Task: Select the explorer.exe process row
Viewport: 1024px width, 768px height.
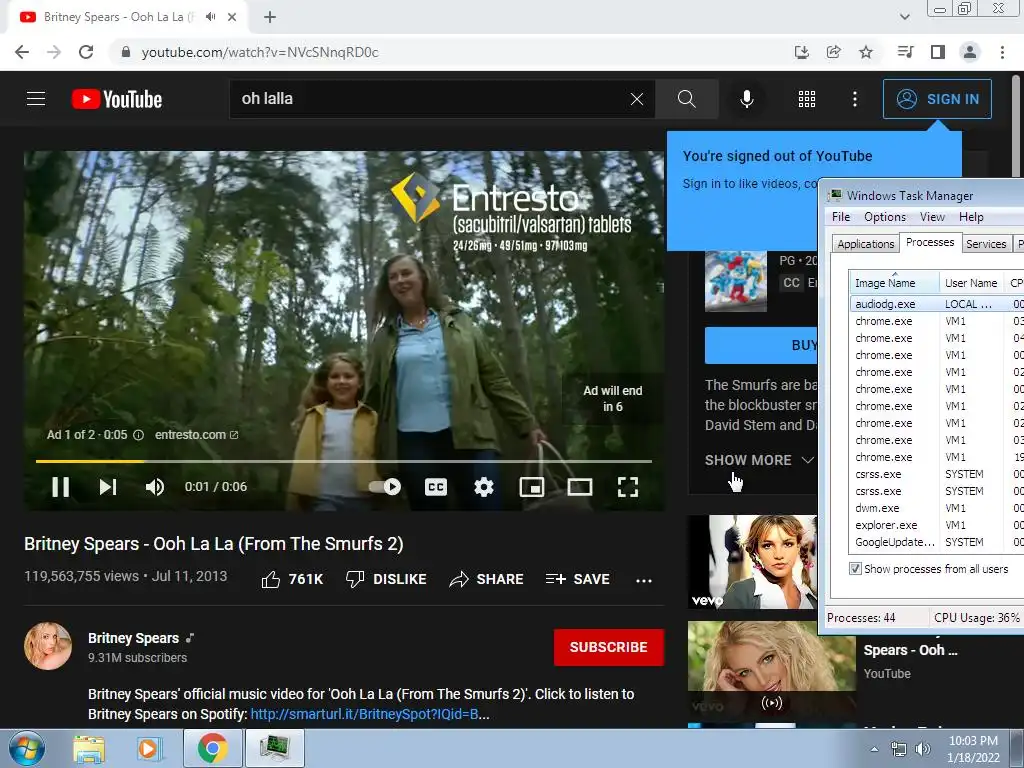Action: 936,525
